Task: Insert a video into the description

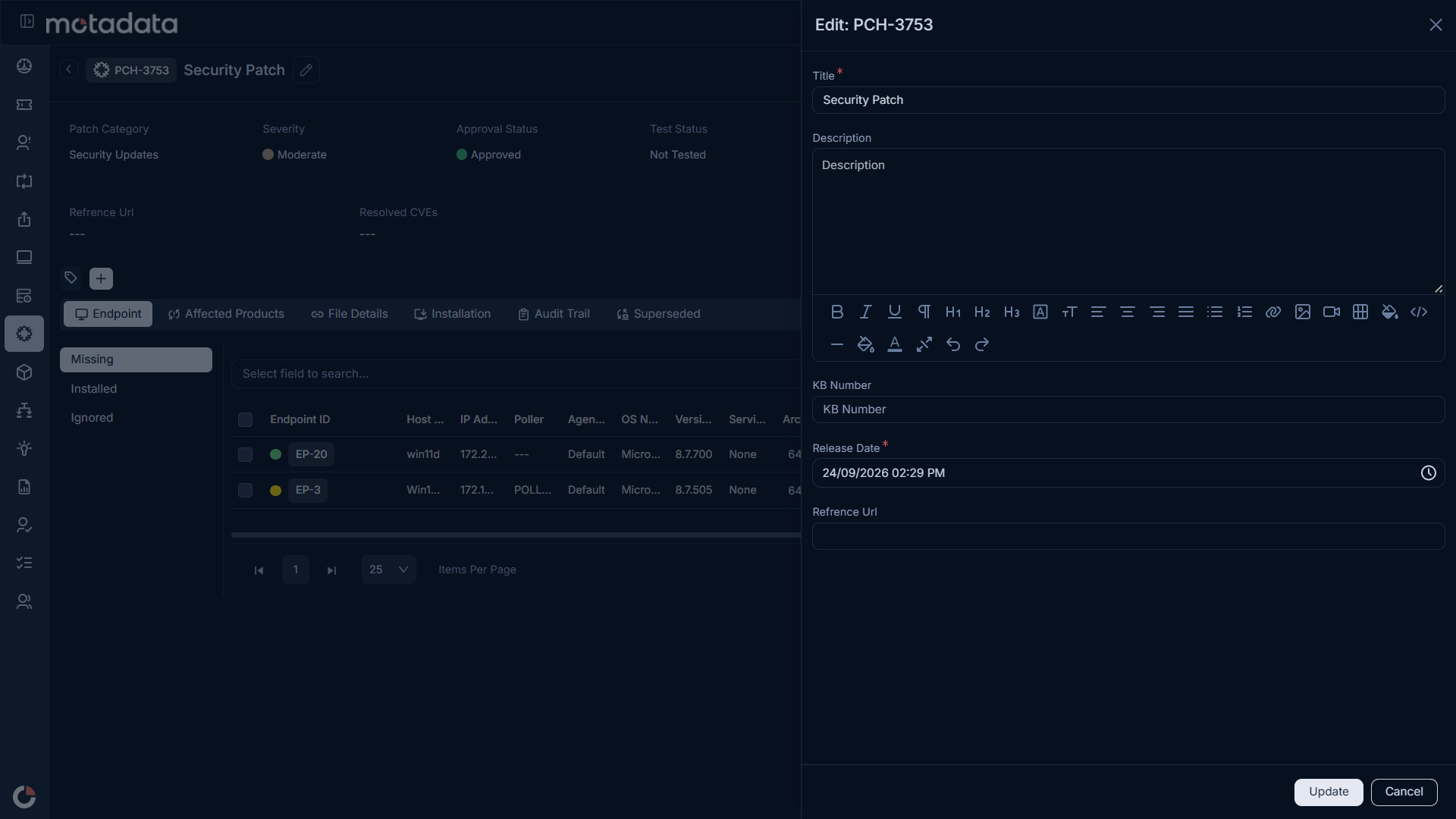Action: tap(1332, 312)
